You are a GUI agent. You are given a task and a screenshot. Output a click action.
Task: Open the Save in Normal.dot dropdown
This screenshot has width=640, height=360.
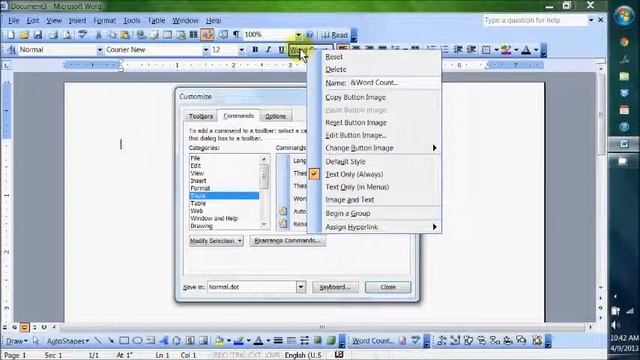[301, 287]
